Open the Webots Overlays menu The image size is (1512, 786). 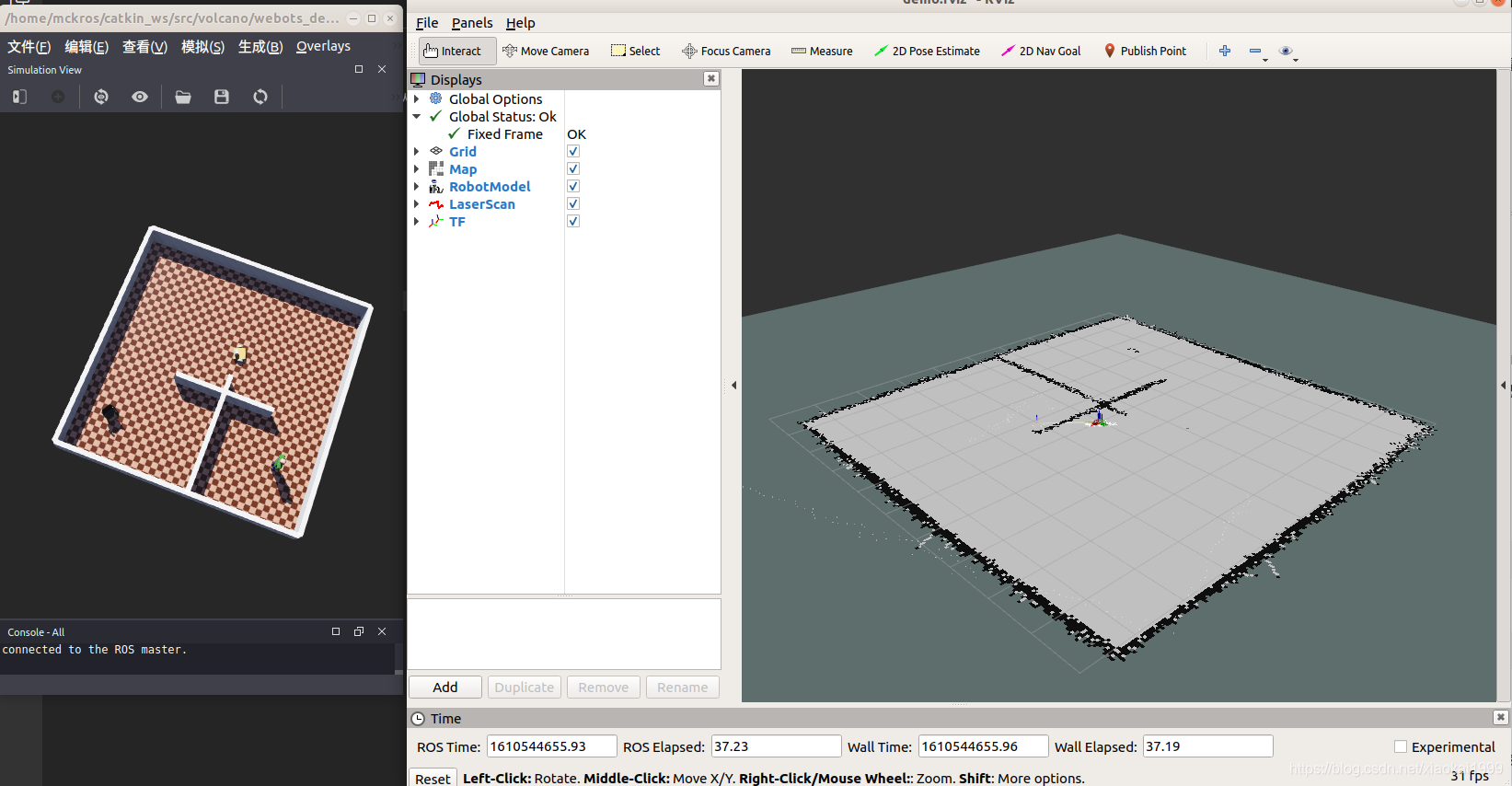click(323, 46)
